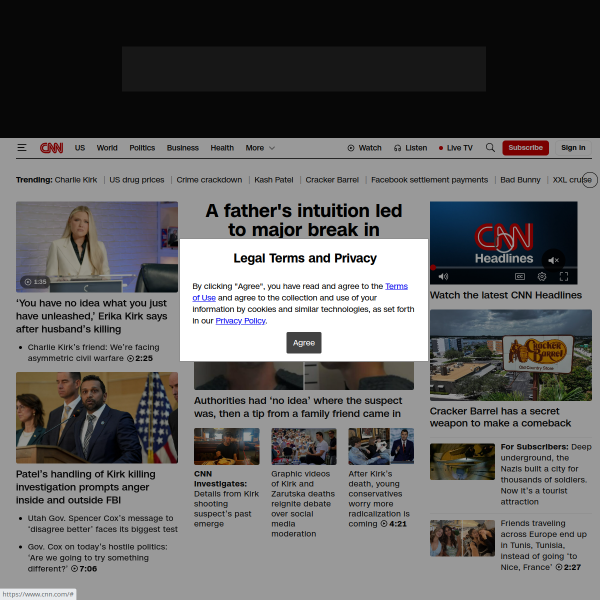This screenshot has width=600, height=600.
Task: Open 'asymmetric civil warfare' video link
Action: tap(93, 352)
